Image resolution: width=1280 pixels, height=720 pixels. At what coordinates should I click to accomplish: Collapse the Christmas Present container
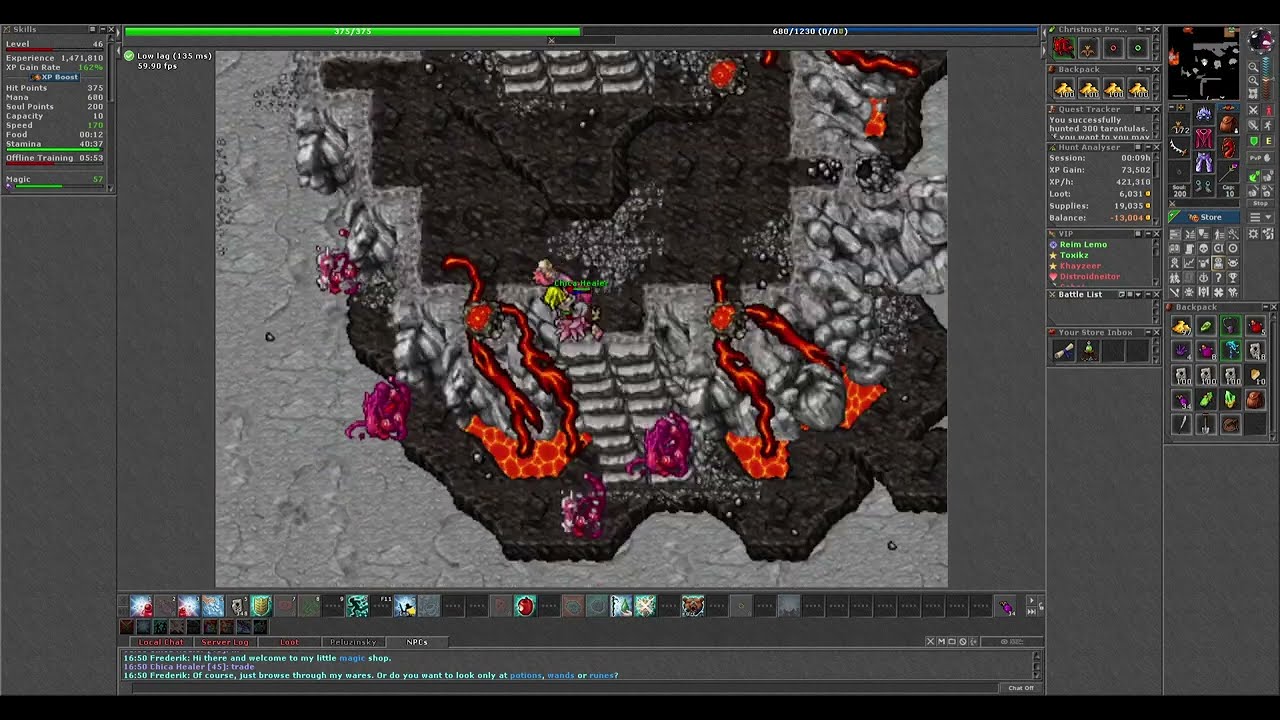1148,29
